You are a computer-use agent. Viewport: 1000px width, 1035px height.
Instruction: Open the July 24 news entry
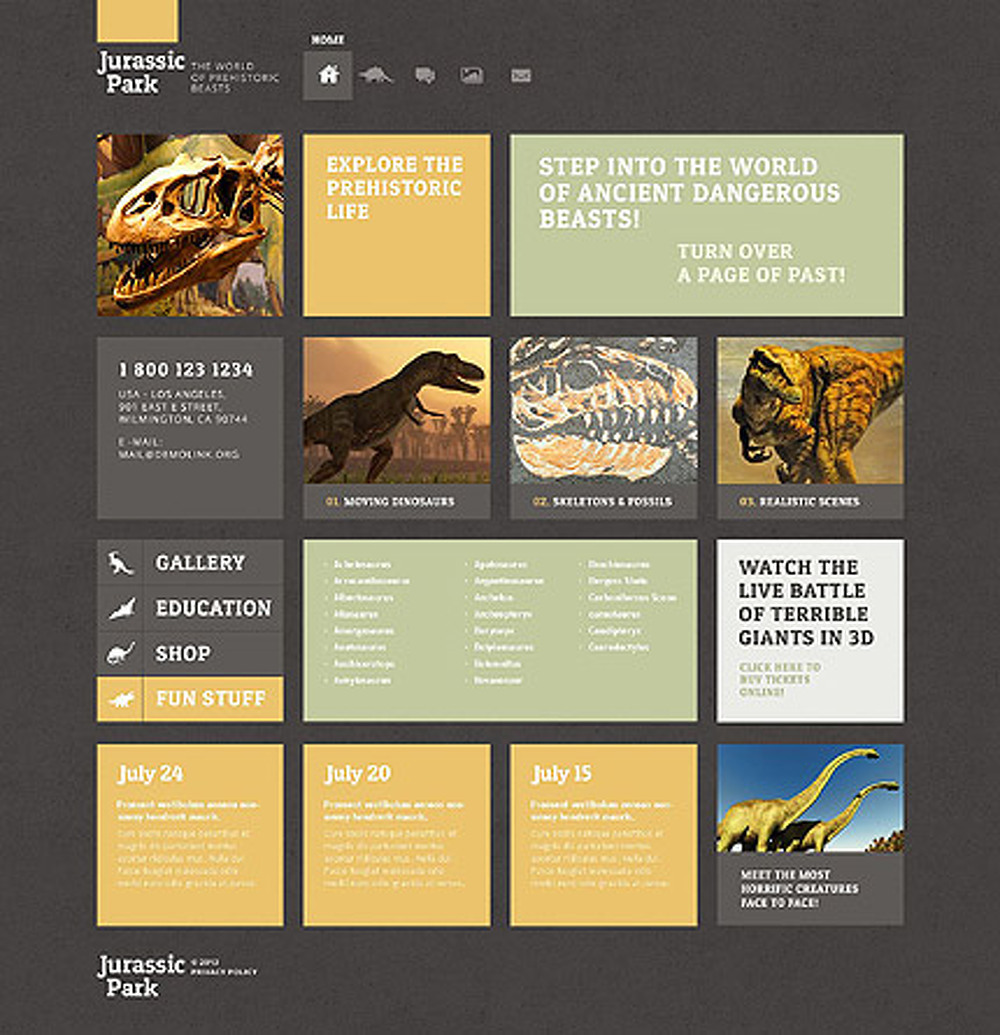pos(190,835)
